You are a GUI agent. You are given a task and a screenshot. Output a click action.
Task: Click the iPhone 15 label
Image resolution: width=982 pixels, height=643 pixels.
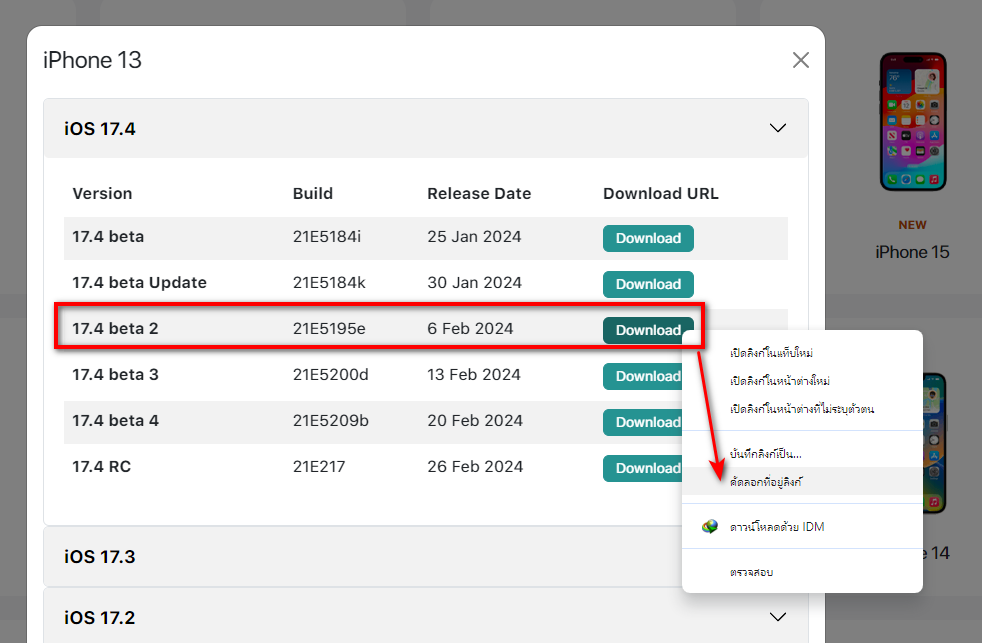pyautogui.click(x=912, y=252)
